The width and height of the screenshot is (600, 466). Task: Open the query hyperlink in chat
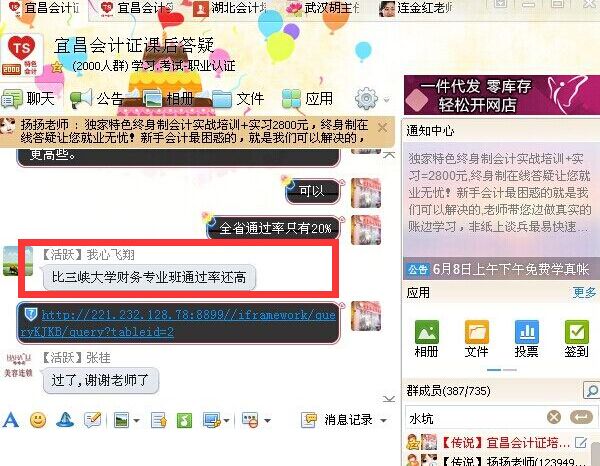click(178, 323)
